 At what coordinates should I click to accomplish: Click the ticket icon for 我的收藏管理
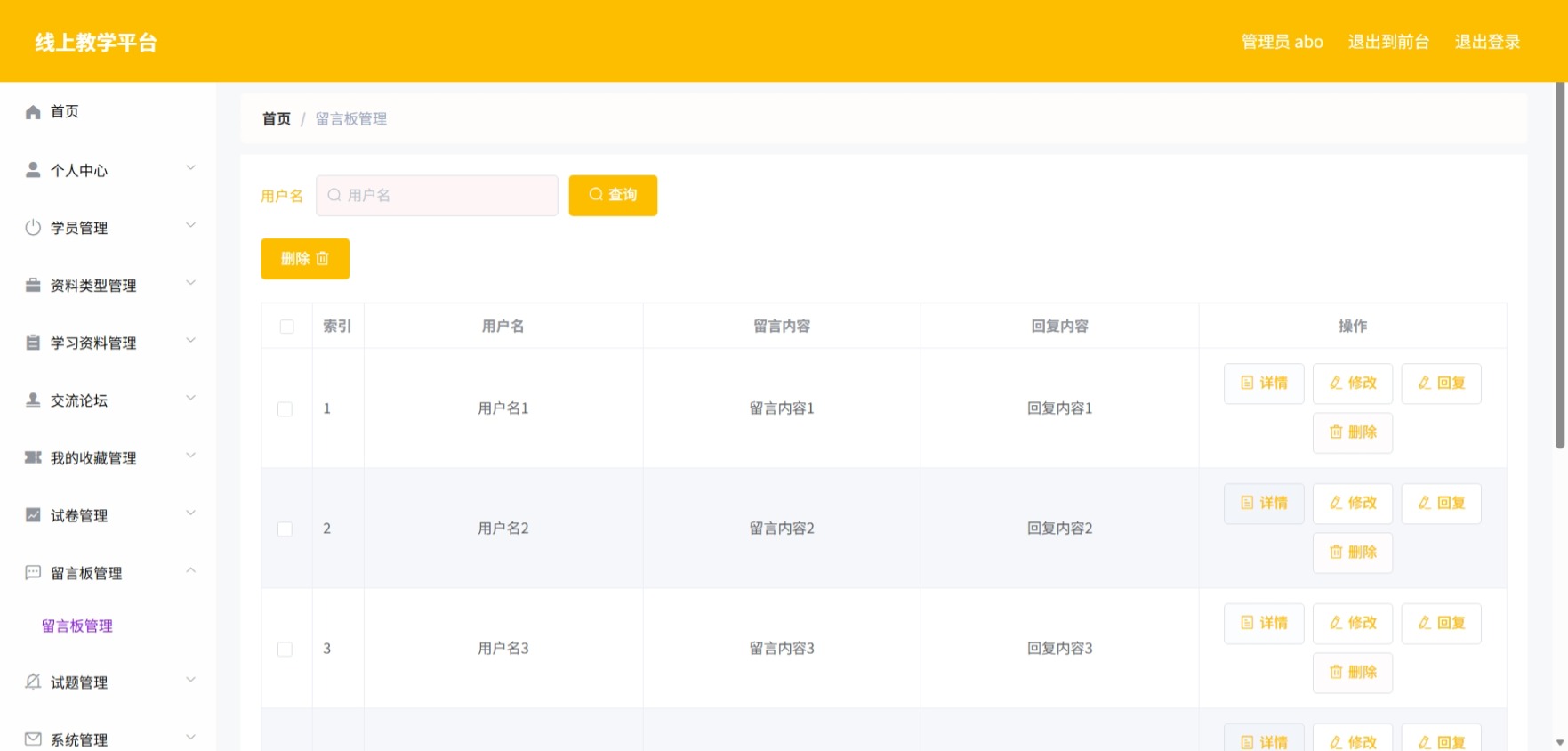click(x=33, y=457)
